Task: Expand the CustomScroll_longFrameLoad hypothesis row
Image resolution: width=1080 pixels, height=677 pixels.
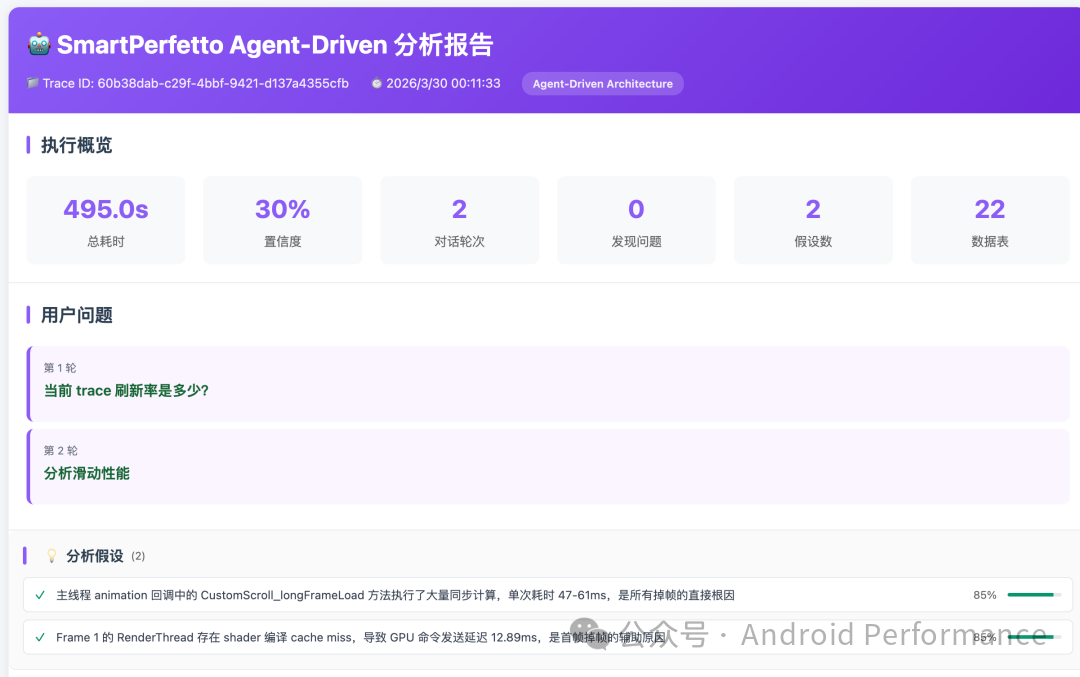Action: 548,595
